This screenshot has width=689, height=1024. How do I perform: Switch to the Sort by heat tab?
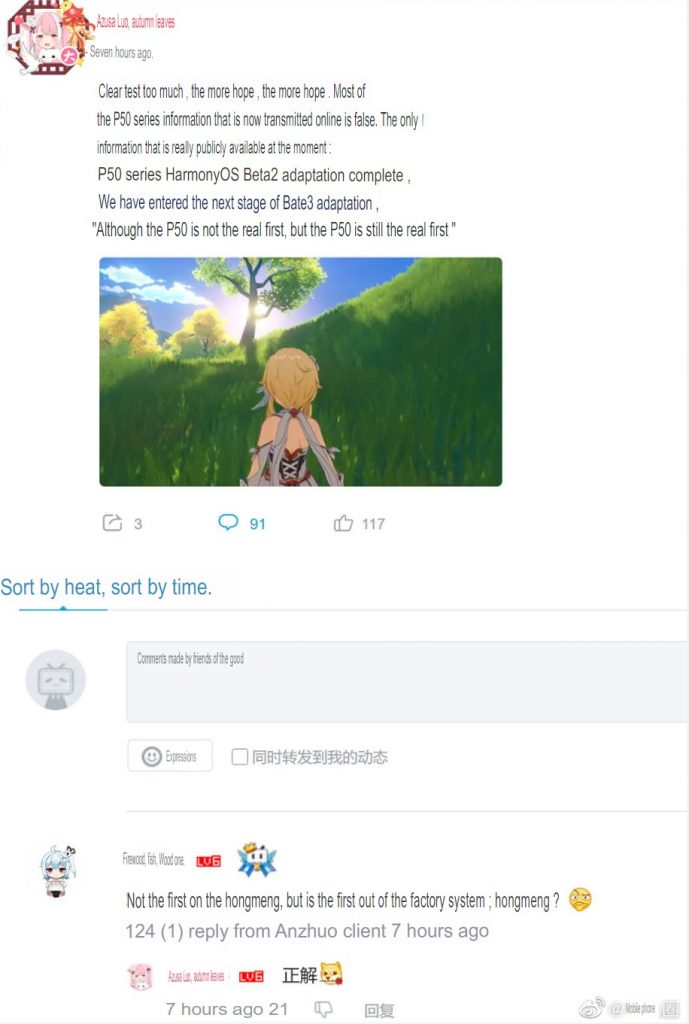[x=52, y=588]
